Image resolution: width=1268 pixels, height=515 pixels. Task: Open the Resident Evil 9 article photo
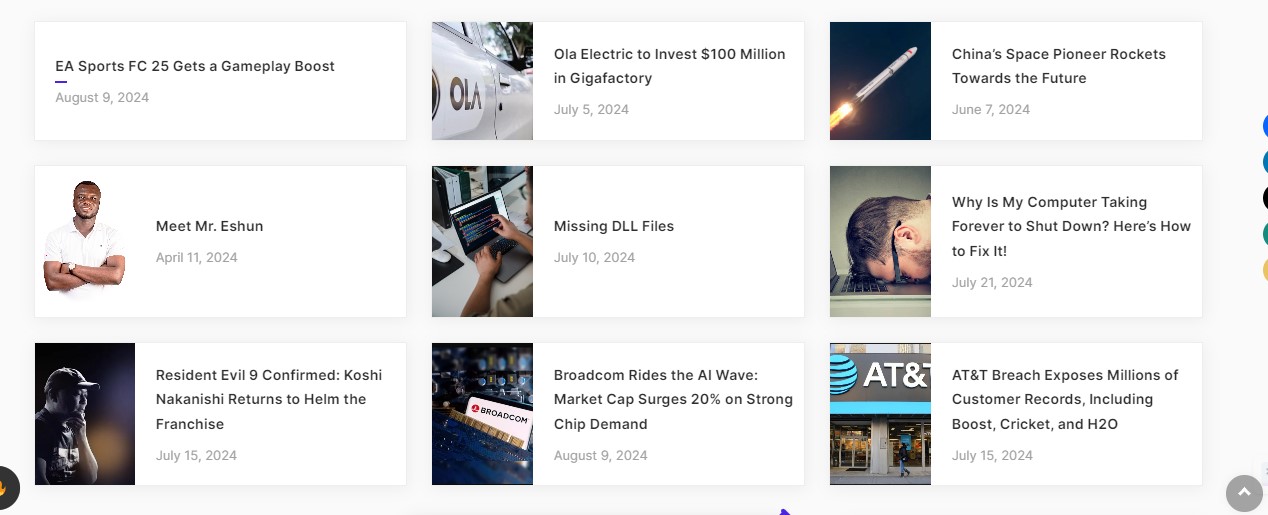pyautogui.click(x=85, y=414)
